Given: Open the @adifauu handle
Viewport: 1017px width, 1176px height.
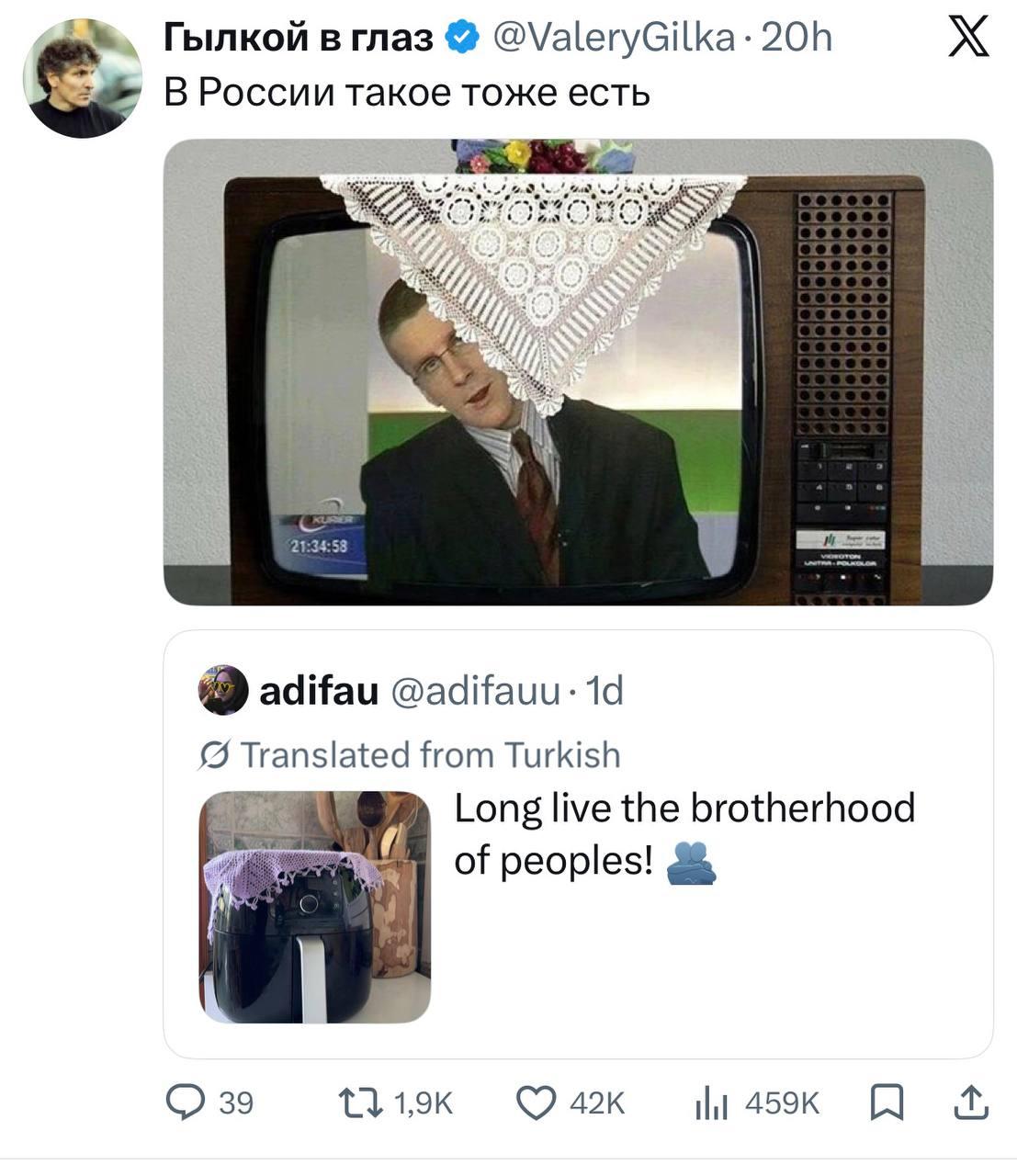Looking at the screenshot, I should point(476,690).
